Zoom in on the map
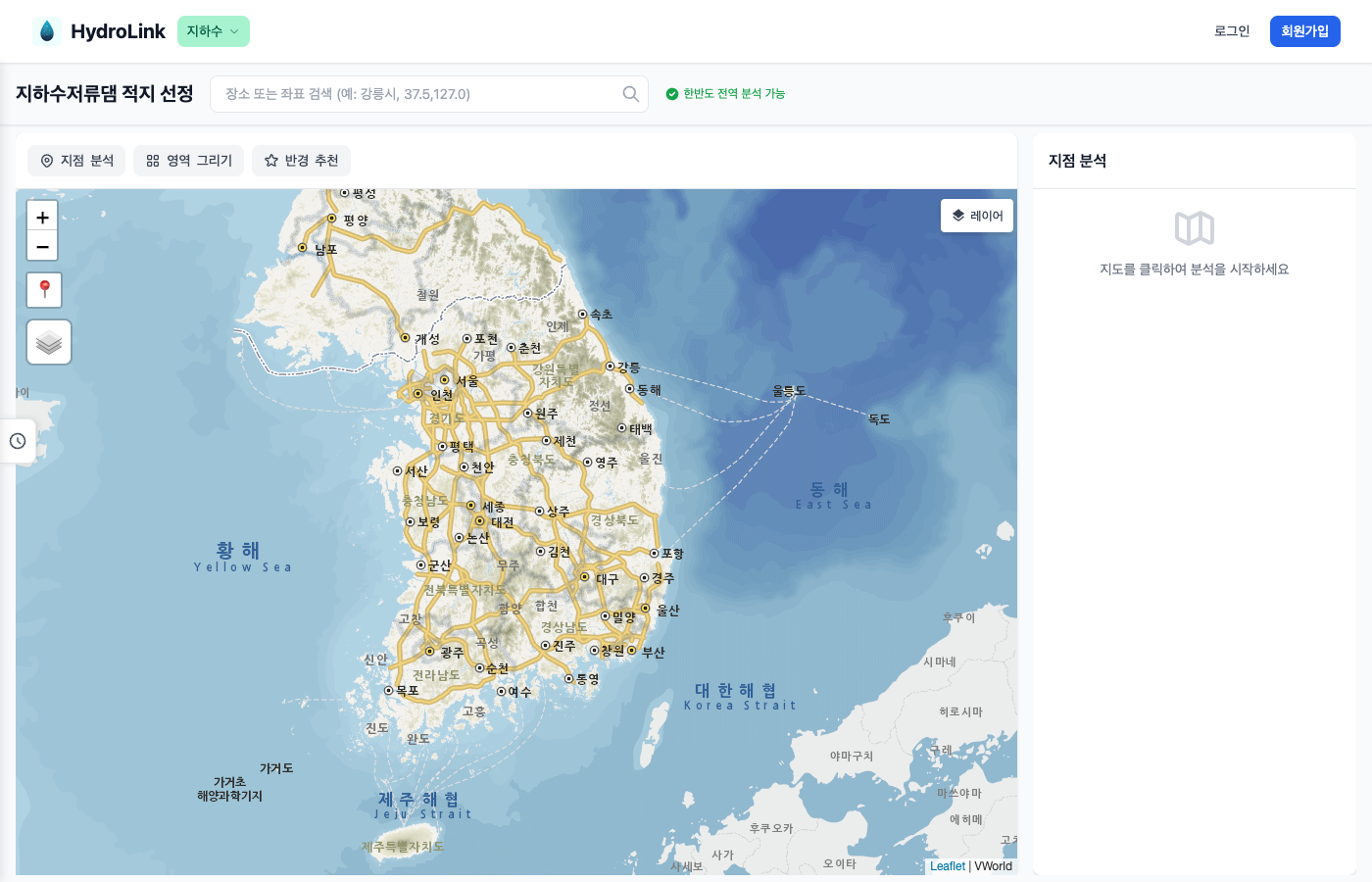 tap(42, 218)
